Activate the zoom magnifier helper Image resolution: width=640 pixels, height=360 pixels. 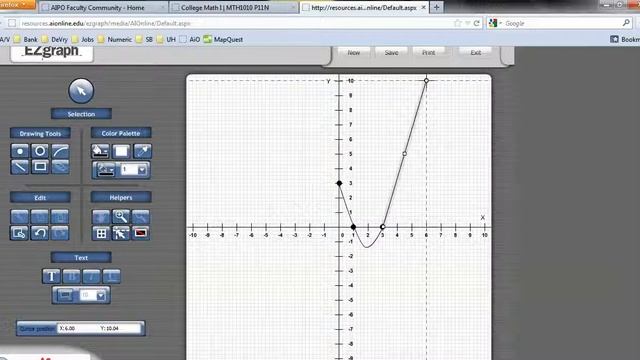(121, 216)
